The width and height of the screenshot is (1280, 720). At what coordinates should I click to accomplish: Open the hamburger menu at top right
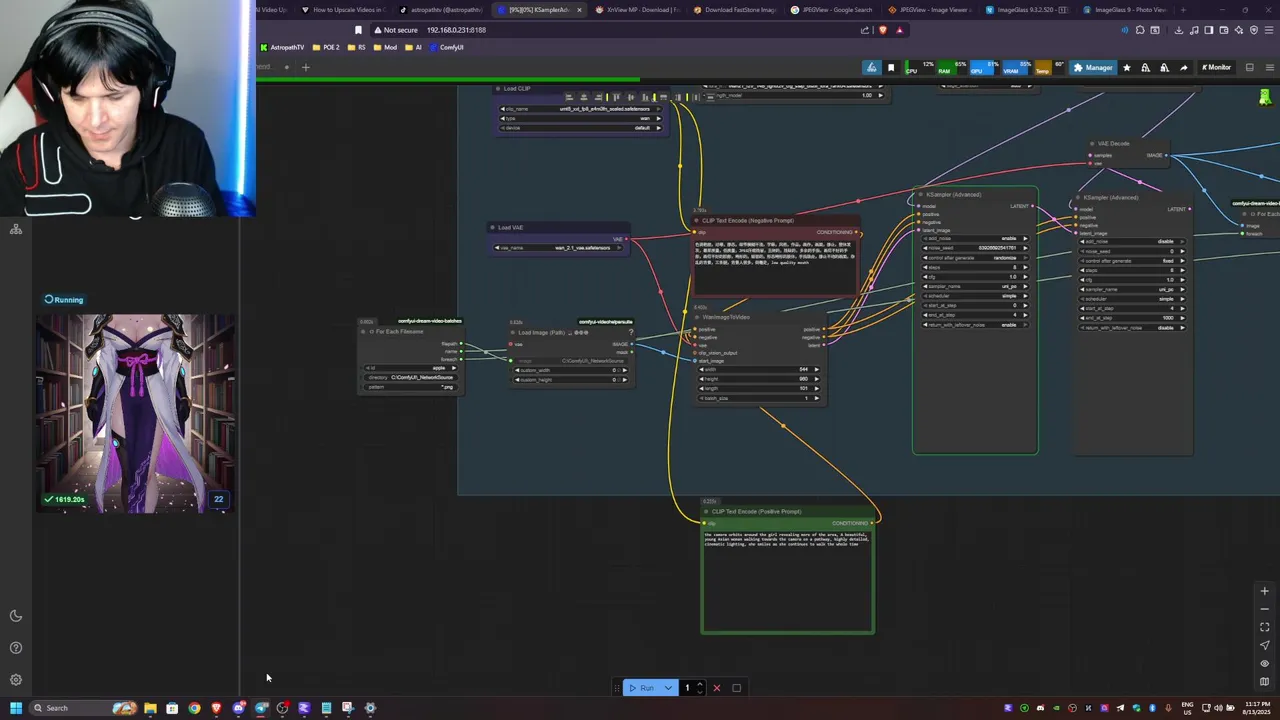(x=1270, y=68)
